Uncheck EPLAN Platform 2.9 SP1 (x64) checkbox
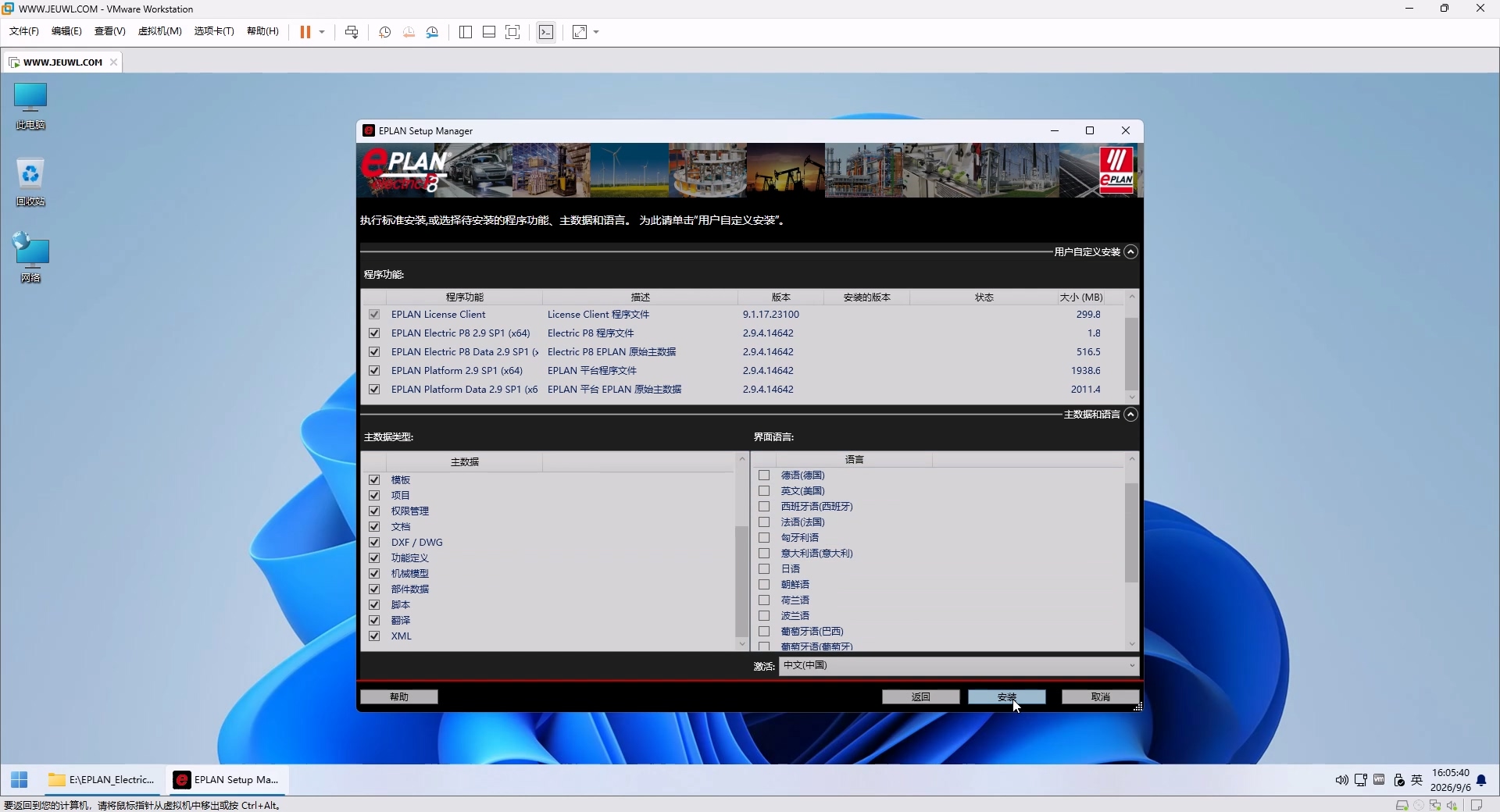 click(374, 371)
